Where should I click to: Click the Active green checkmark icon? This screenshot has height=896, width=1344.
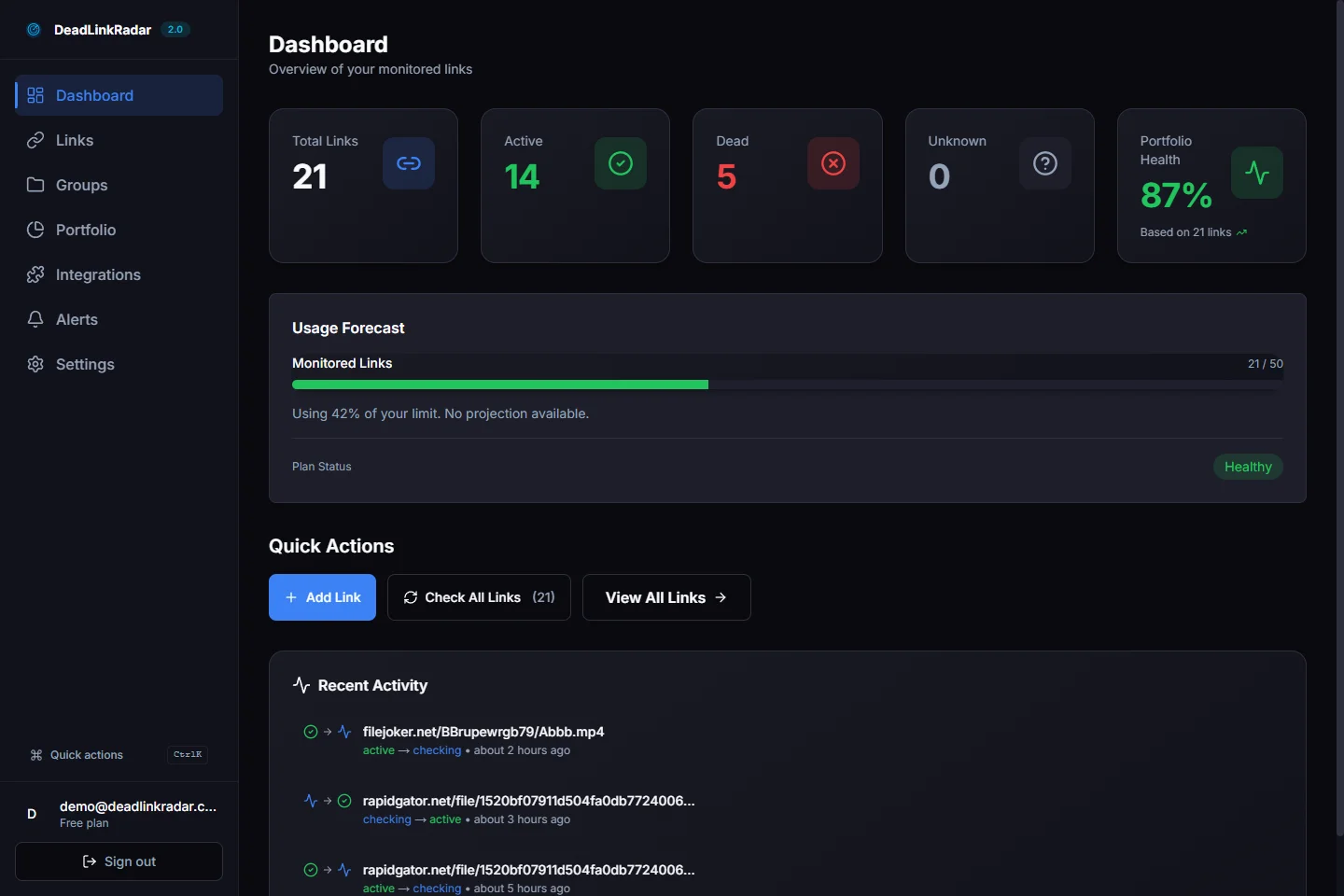[x=621, y=163]
